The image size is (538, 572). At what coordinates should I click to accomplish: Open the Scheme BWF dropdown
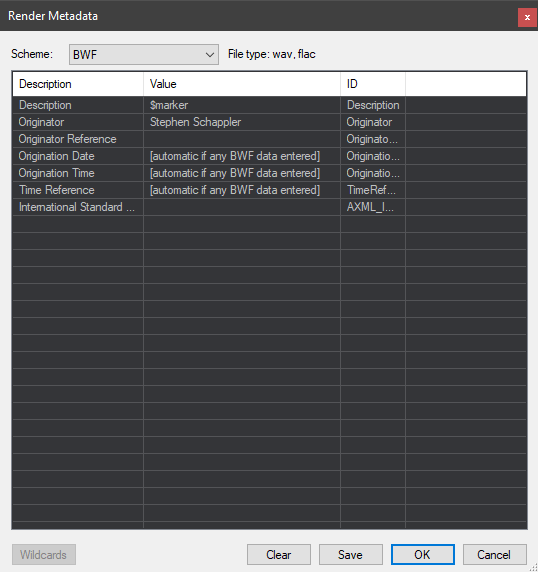pos(144,54)
